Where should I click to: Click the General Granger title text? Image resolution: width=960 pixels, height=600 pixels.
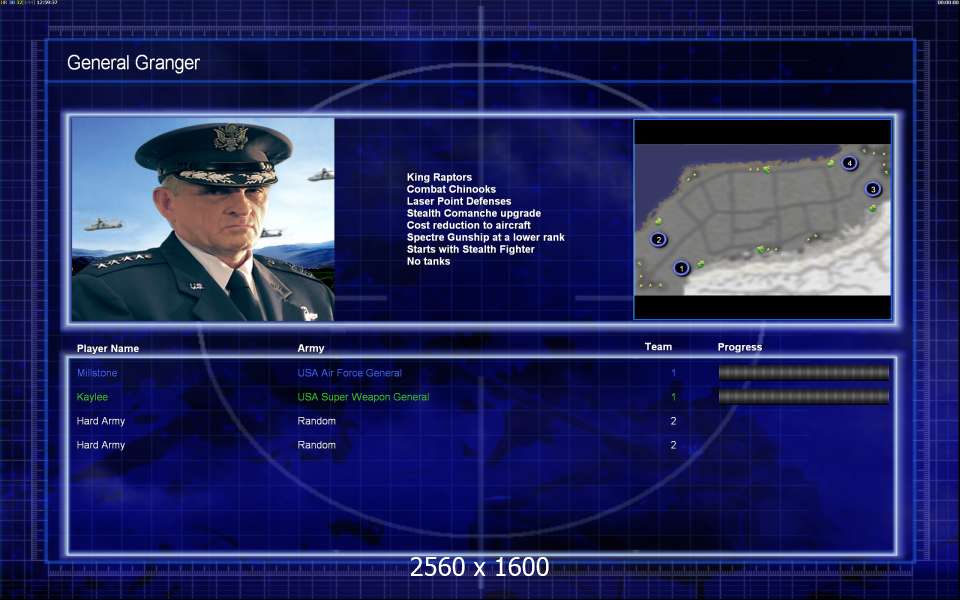pos(133,62)
